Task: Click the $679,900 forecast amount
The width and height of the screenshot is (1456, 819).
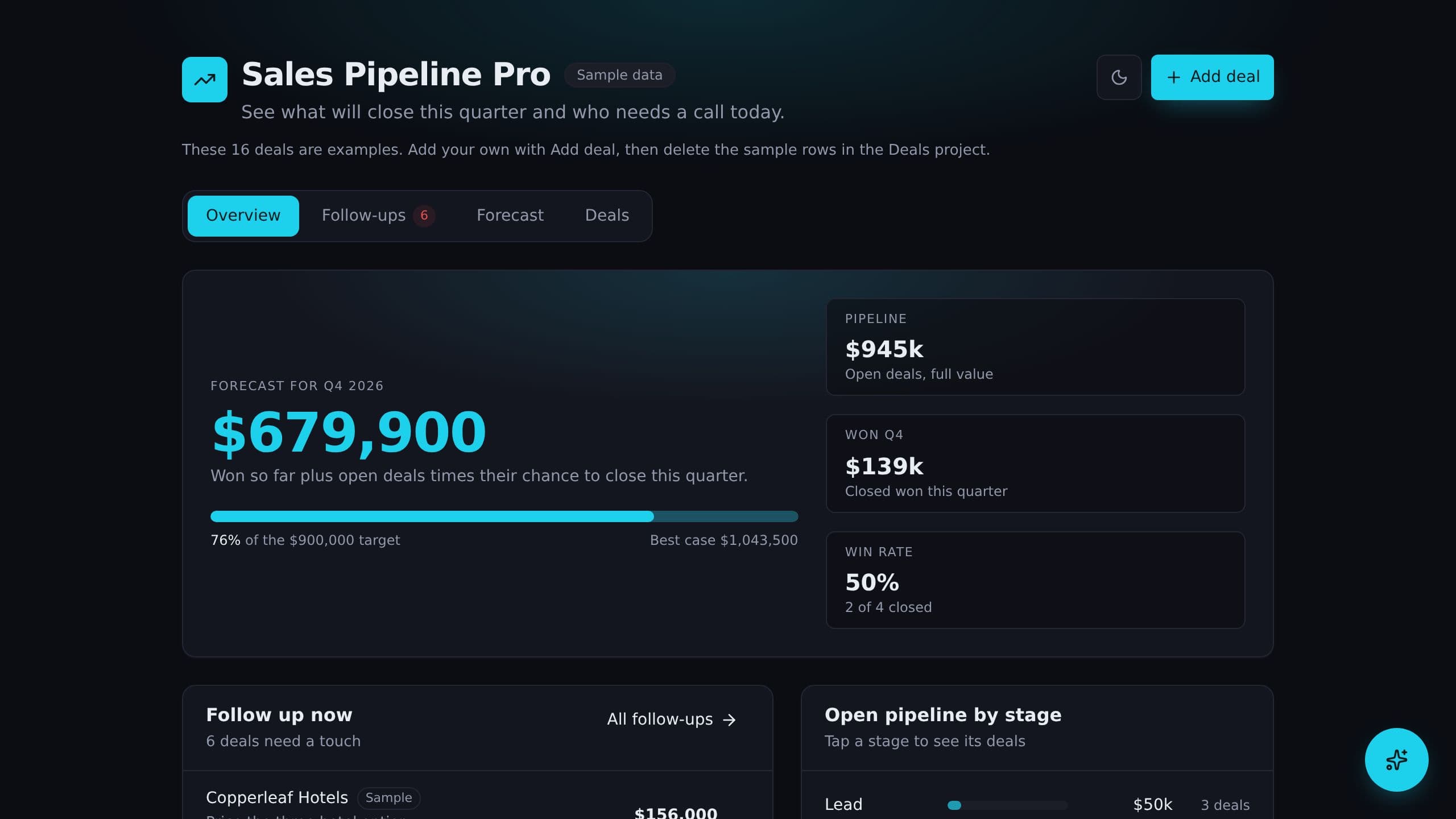Action: (x=349, y=432)
